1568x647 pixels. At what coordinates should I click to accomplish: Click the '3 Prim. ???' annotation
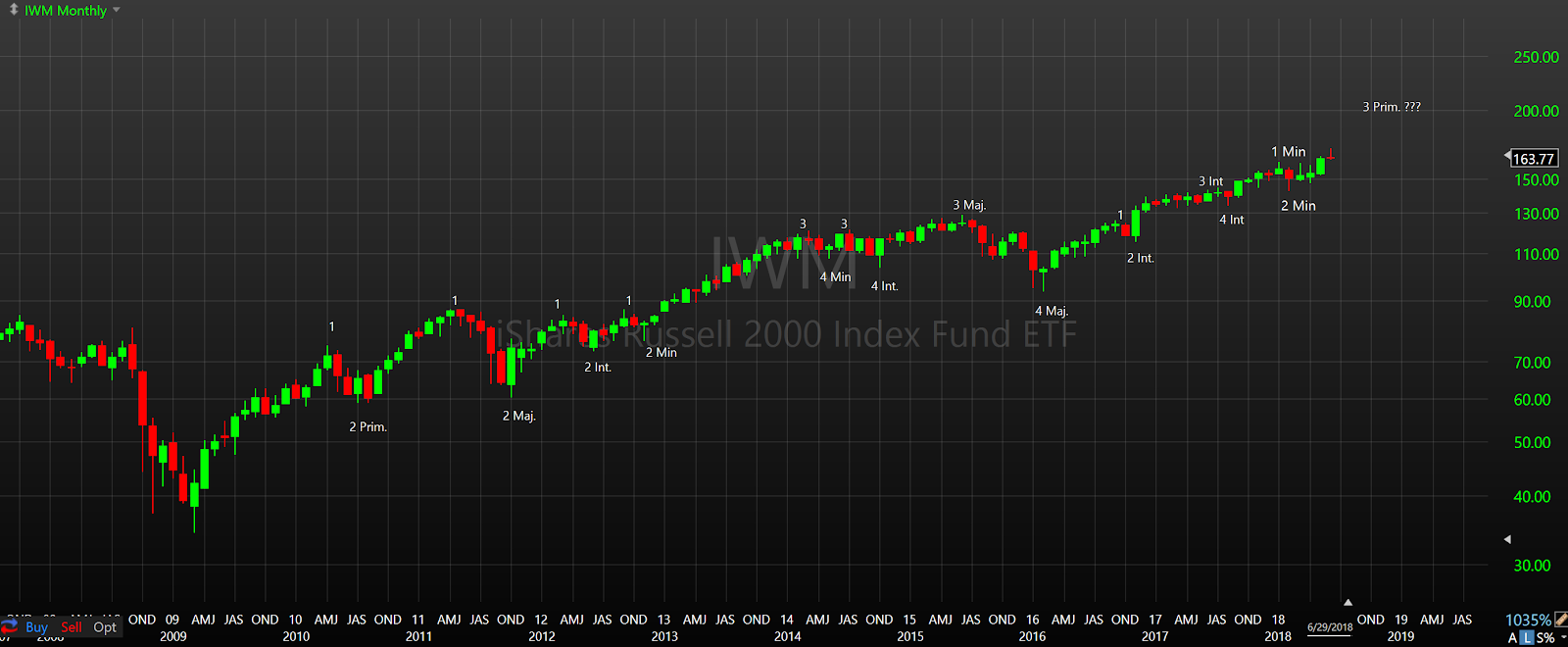pyautogui.click(x=1392, y=107)
